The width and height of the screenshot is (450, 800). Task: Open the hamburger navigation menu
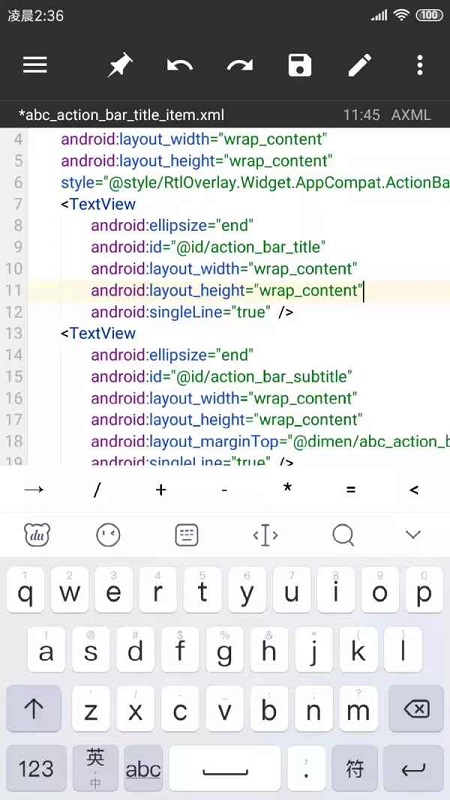(35, 65)
